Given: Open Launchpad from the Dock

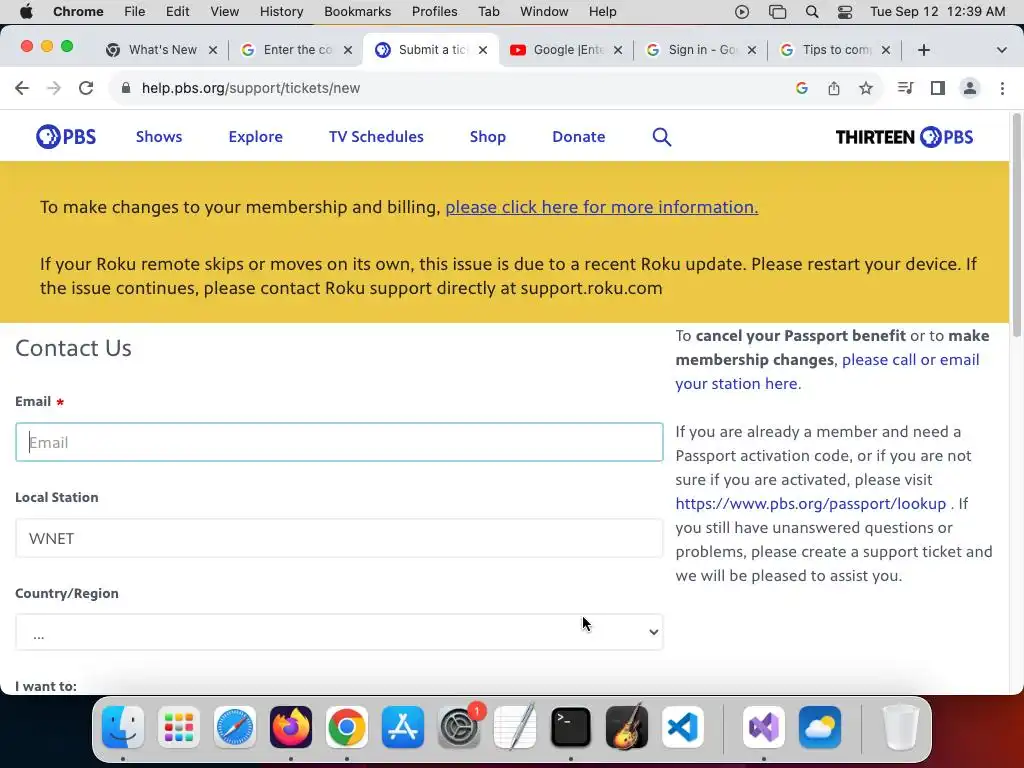Looking at the screenshot, I should [x=179, y=727].
